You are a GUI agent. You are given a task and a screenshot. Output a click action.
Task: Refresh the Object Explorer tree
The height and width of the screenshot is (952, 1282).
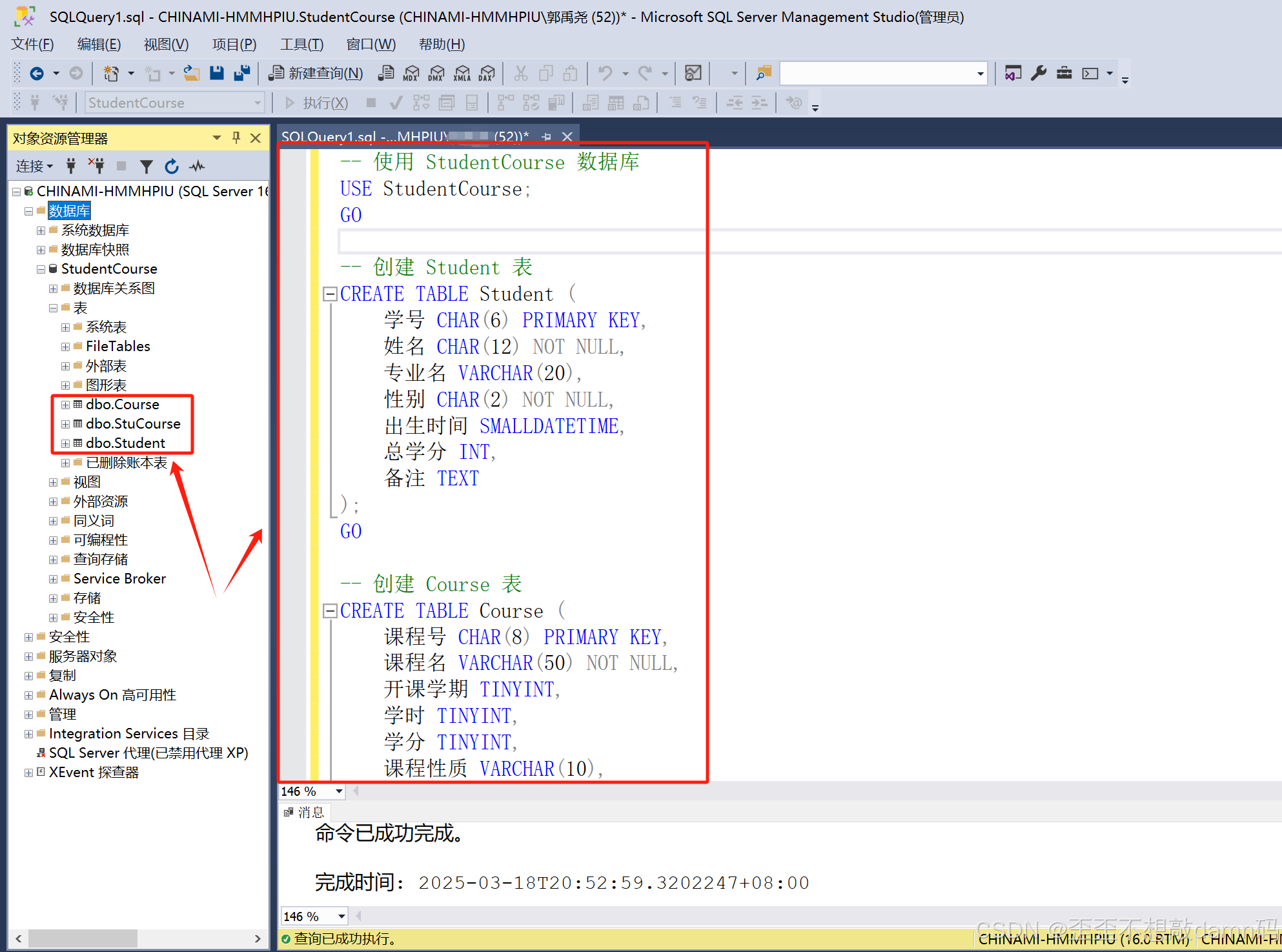click(171, 167)
